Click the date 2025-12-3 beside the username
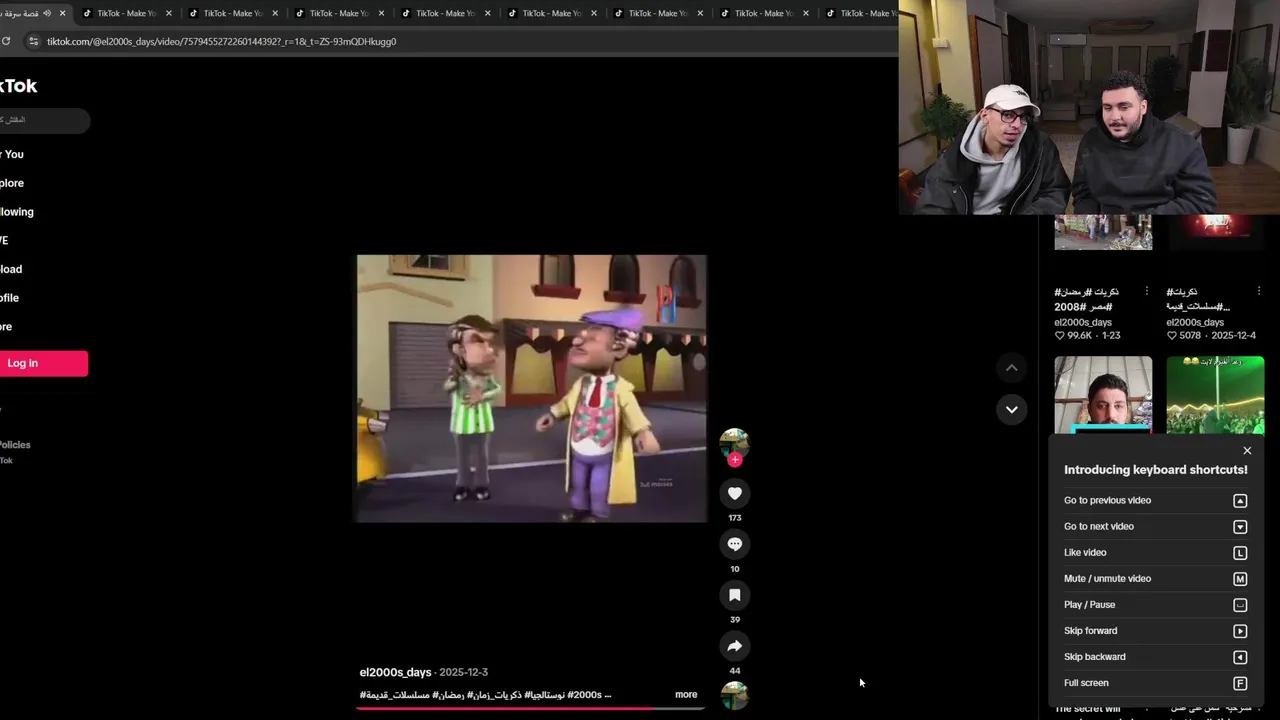1280x720 pixels. coord(464,672)
